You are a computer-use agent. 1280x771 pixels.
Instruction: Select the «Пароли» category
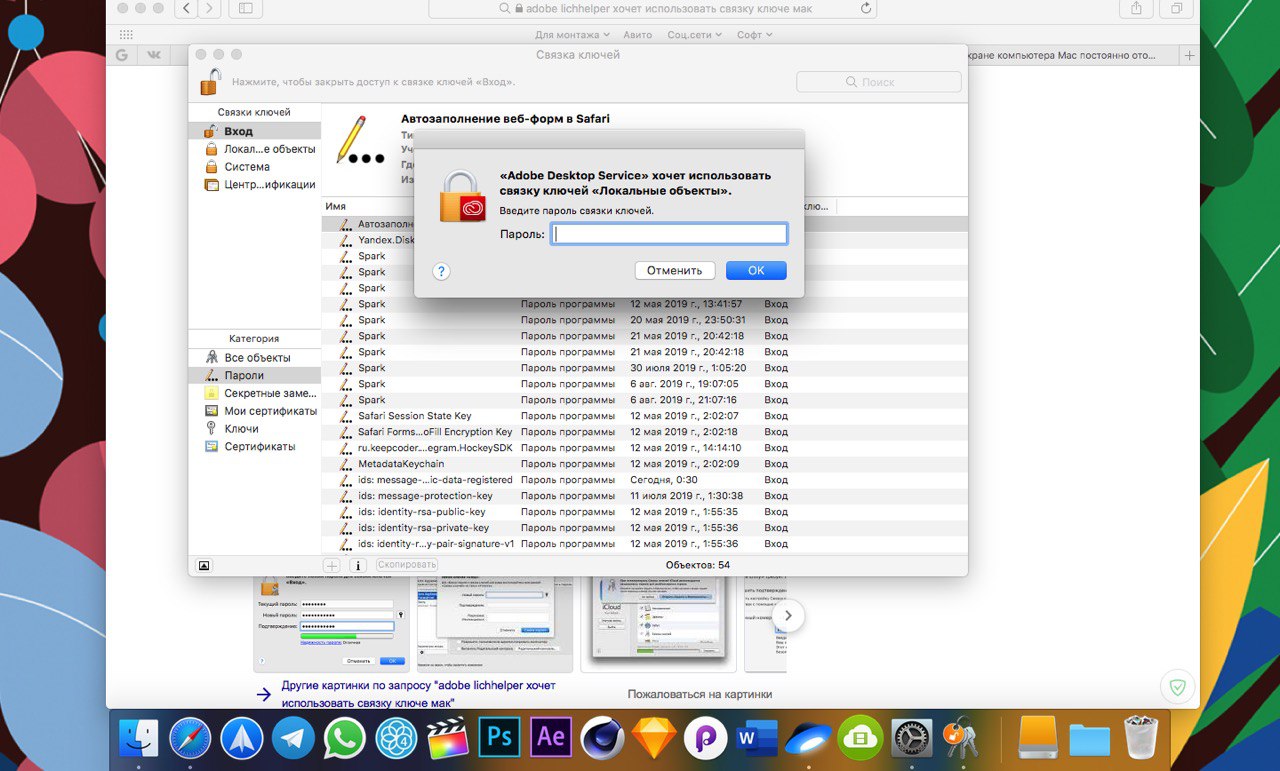click(x=254, y=375)
